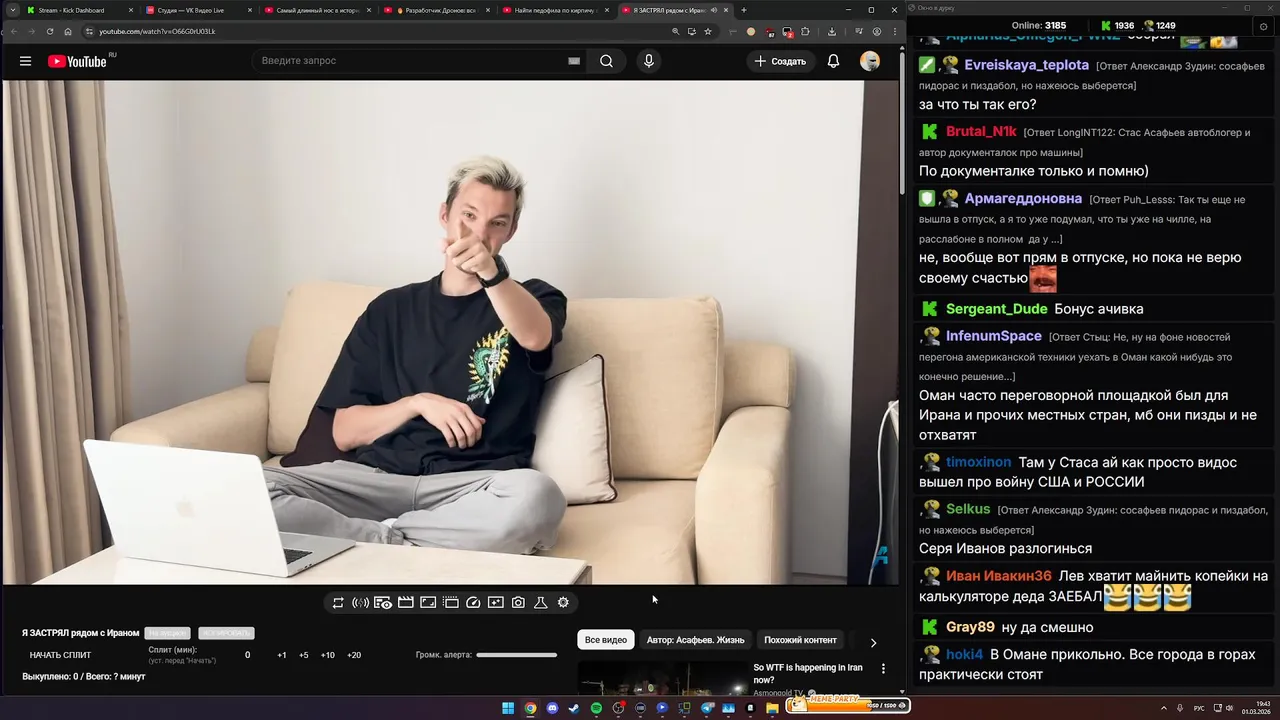The image size is (1280, 720).
Task: Open the Windows Start button
Action: coord(508,708)
